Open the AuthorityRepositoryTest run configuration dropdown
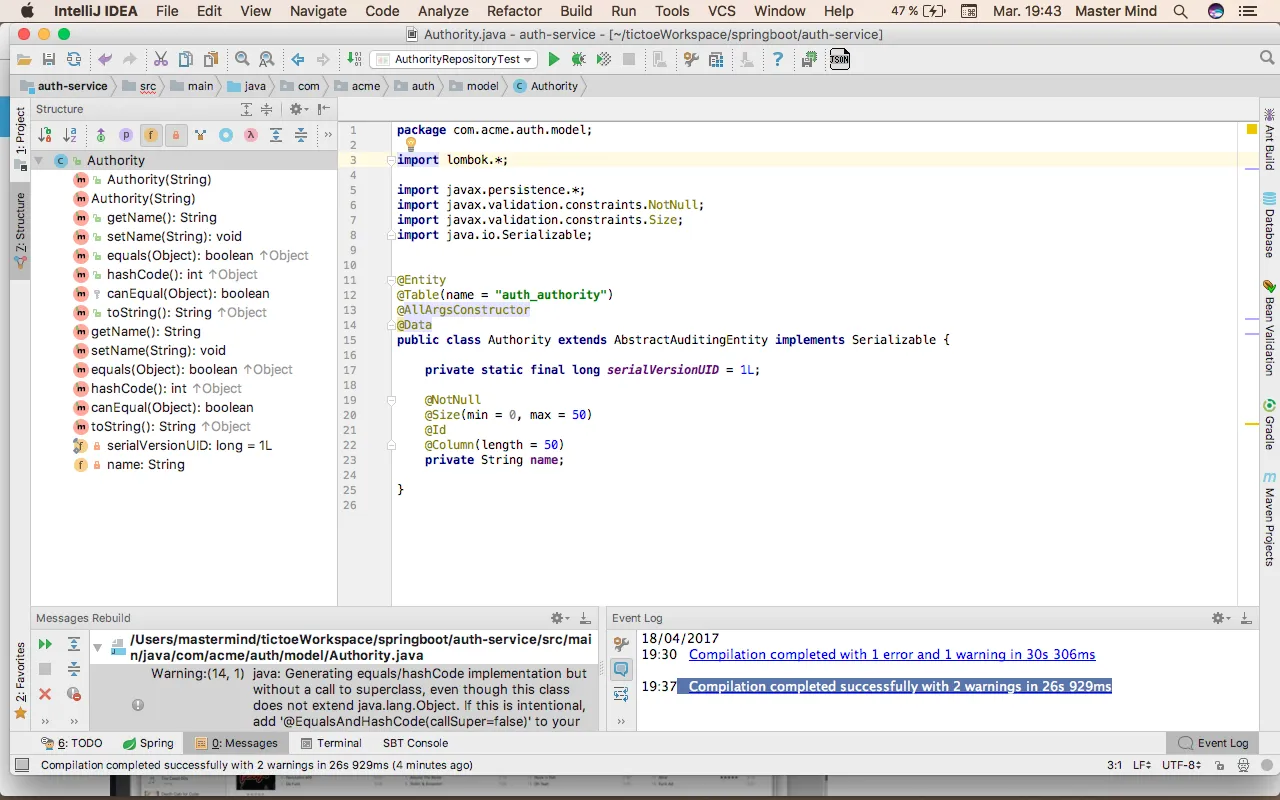The height and width of the screenshot is (800, 1280). (453, 60)
